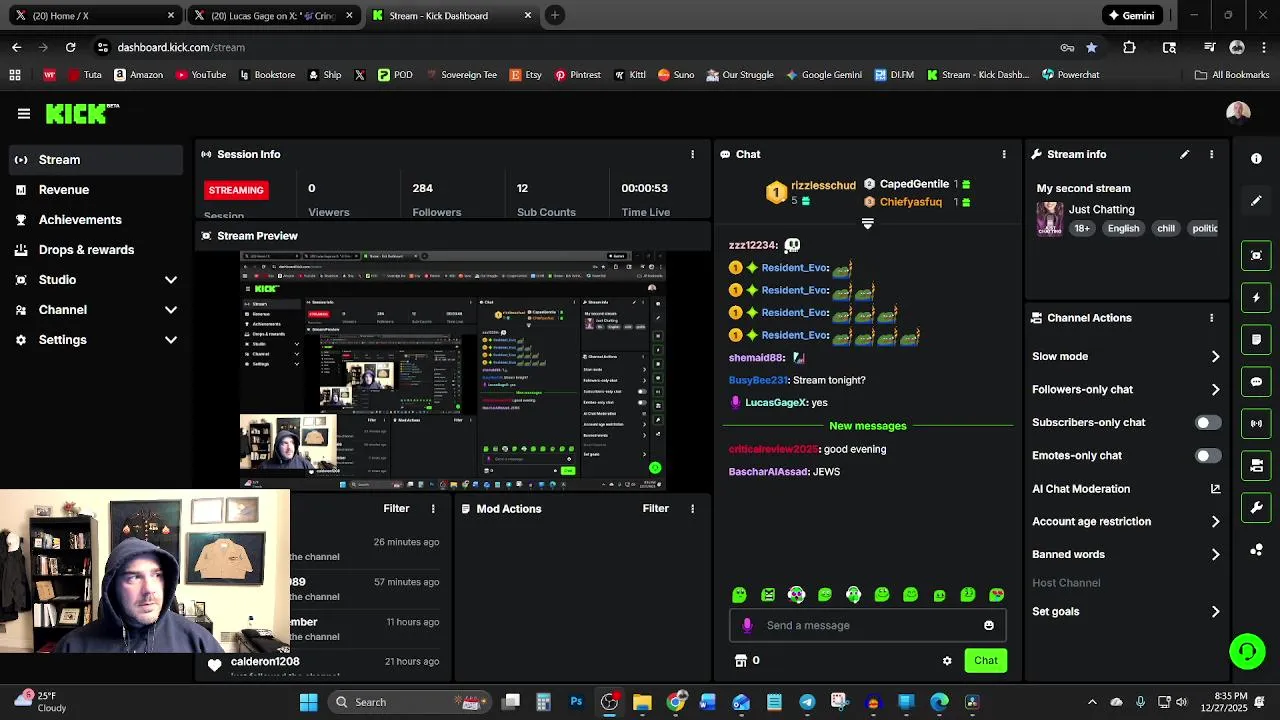Open Photoshop from taskbar
The height and width of the screenshot is (720, 1280).
pyautogui.click(x=576, y=702)
